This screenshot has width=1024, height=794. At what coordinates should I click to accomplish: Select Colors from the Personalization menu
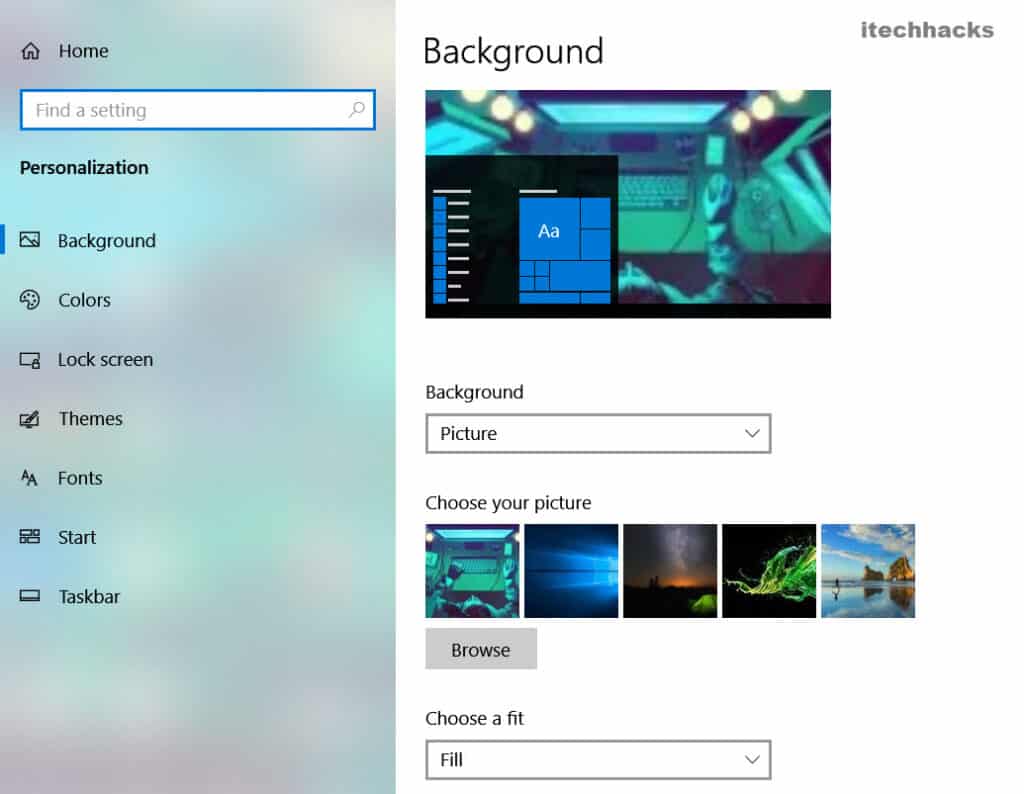85,300
